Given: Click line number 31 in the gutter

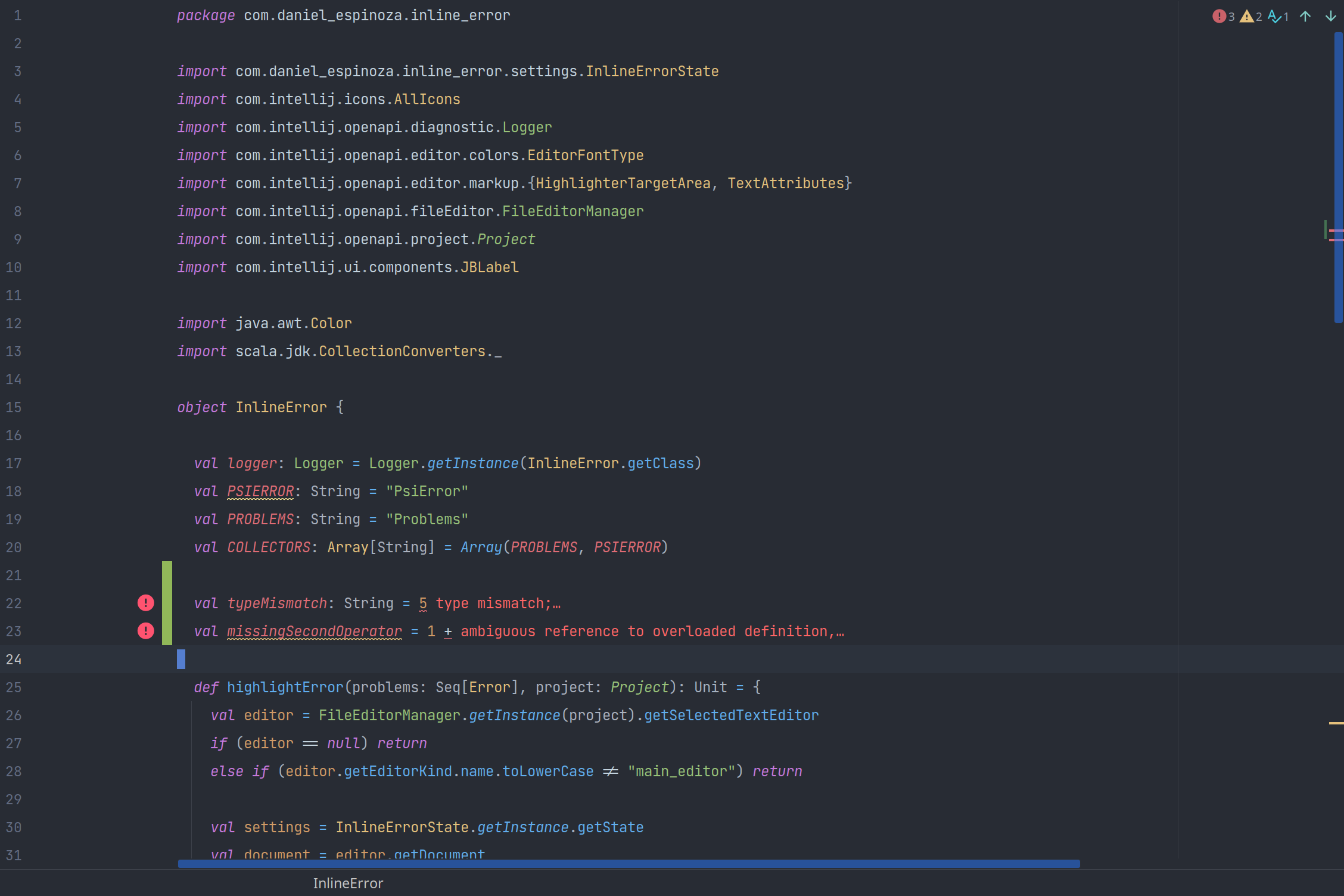Looking at the screenshot, I should tap(14, 855).
